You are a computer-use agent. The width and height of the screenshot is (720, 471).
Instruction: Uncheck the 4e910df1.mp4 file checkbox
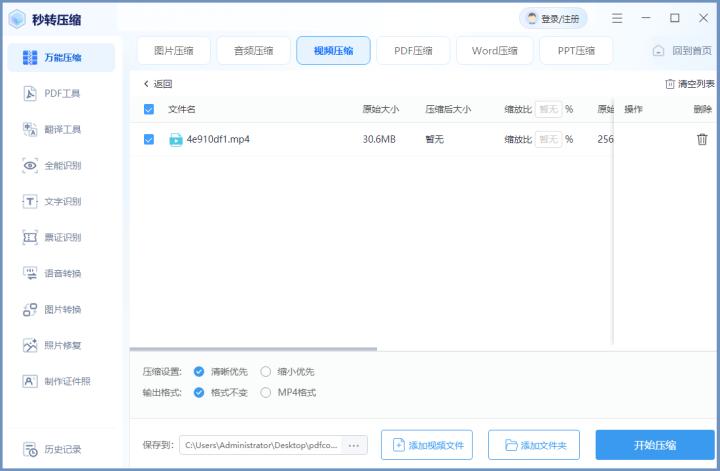tap(149, 139)
